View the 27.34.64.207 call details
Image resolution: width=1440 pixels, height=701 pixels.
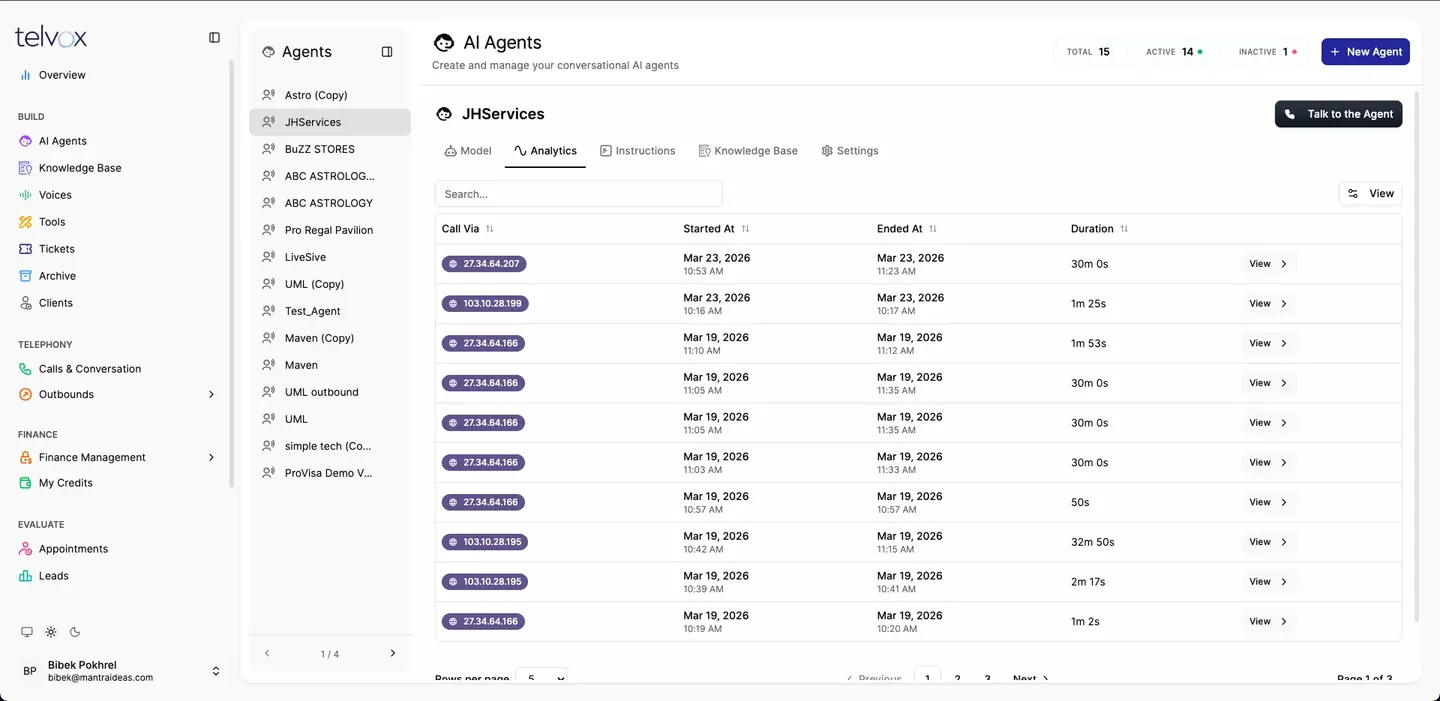[x=1268, y=264]
